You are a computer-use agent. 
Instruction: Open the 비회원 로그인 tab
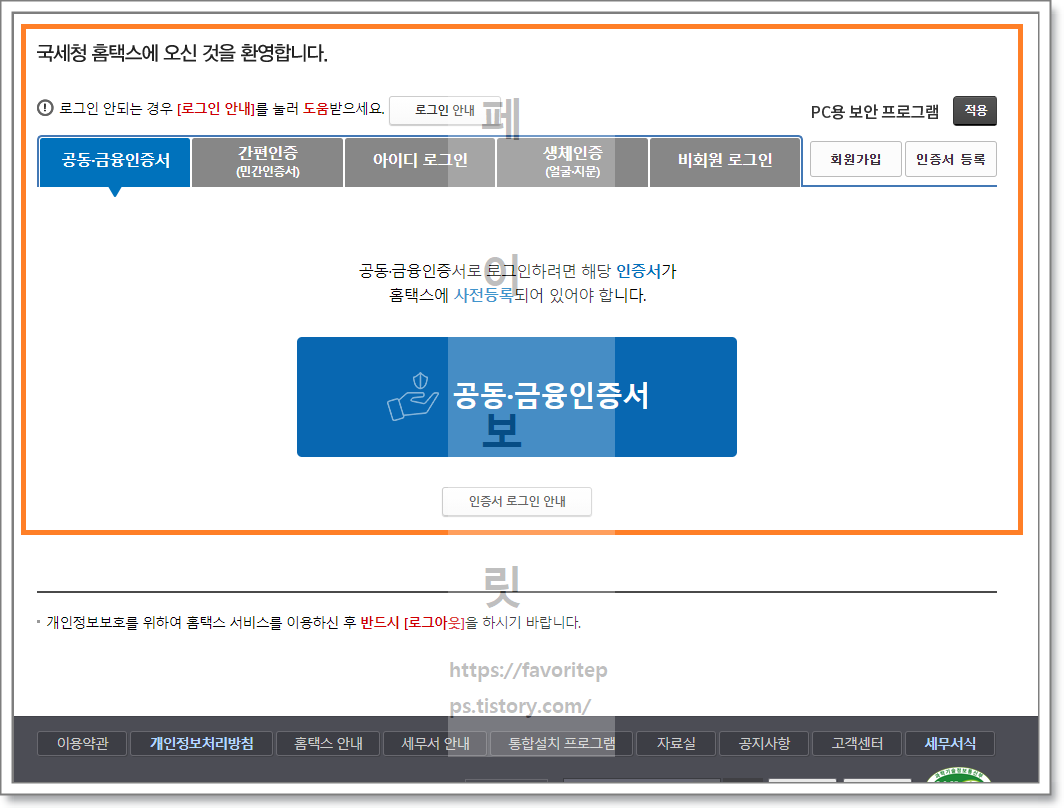(725, 161)
